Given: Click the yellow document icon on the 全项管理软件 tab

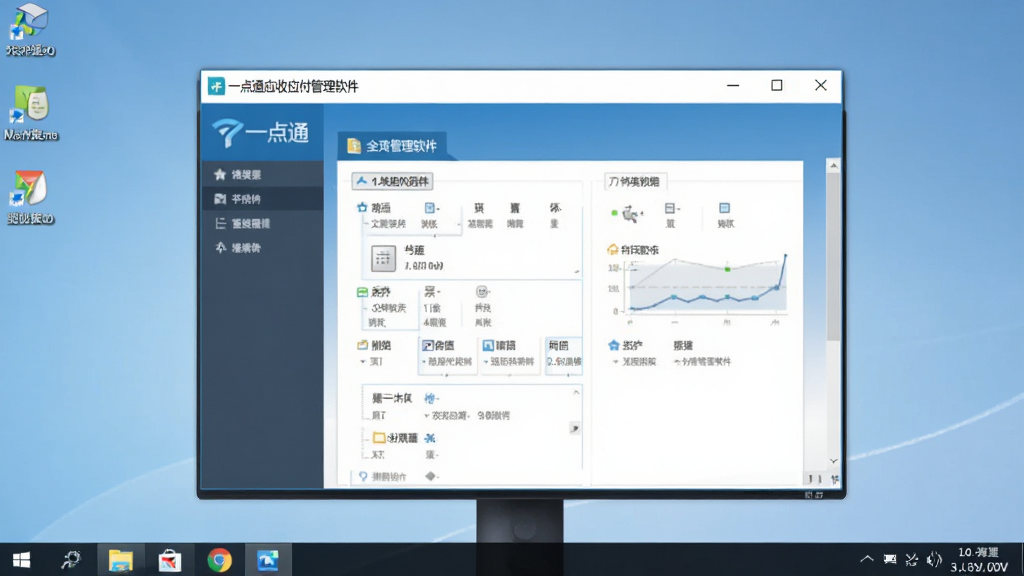Looking at the screenshot, I should tap(354, 146).
